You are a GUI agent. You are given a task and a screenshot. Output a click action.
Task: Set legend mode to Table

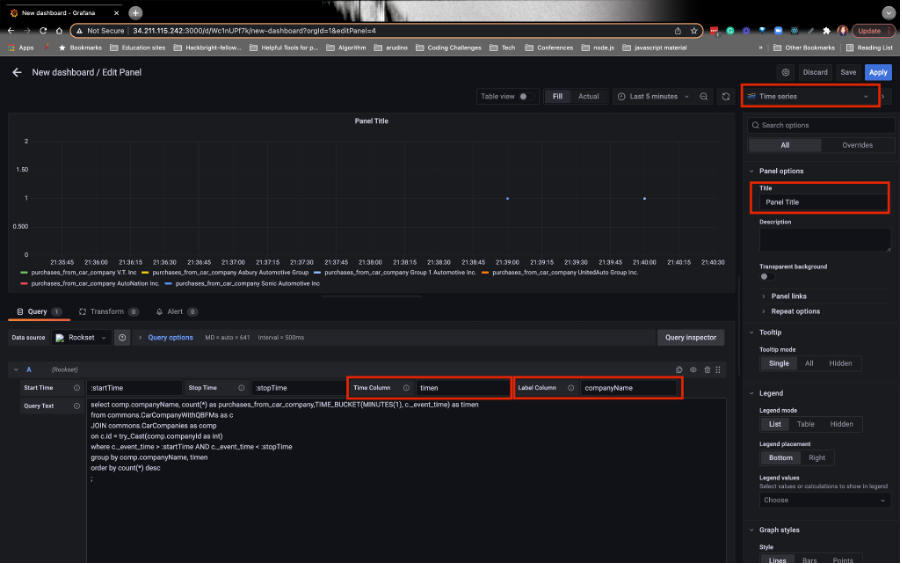click(x=805, y=425)
